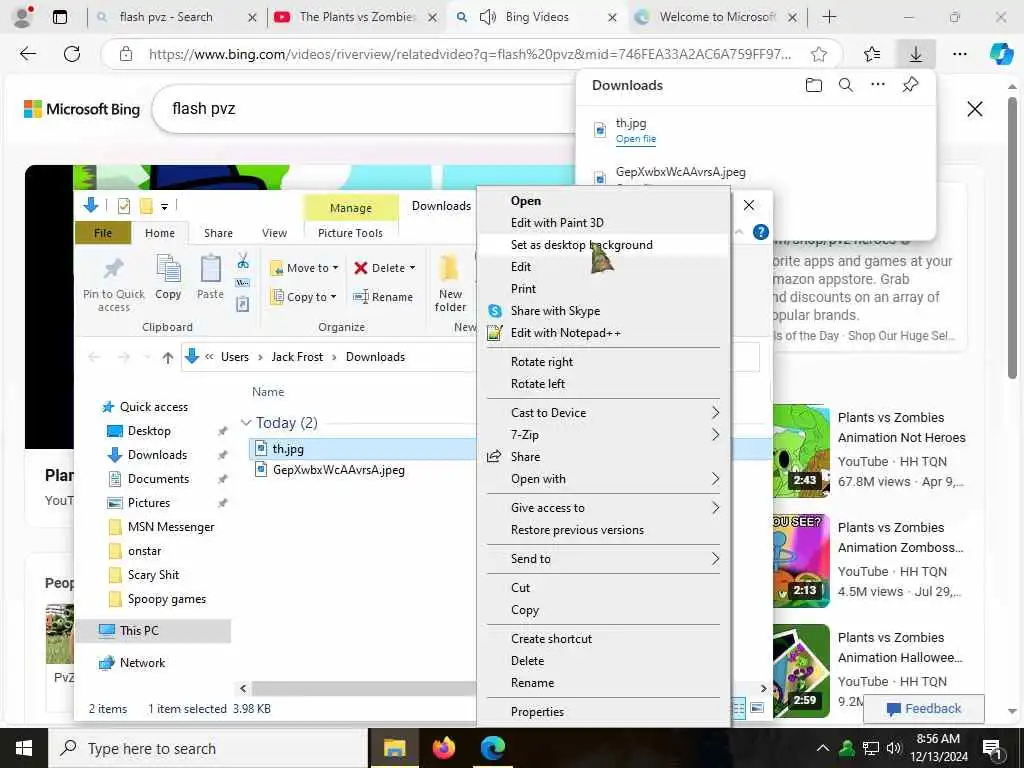
Task: Click Rename in the Organize group
Action: (x=383, y=297)
